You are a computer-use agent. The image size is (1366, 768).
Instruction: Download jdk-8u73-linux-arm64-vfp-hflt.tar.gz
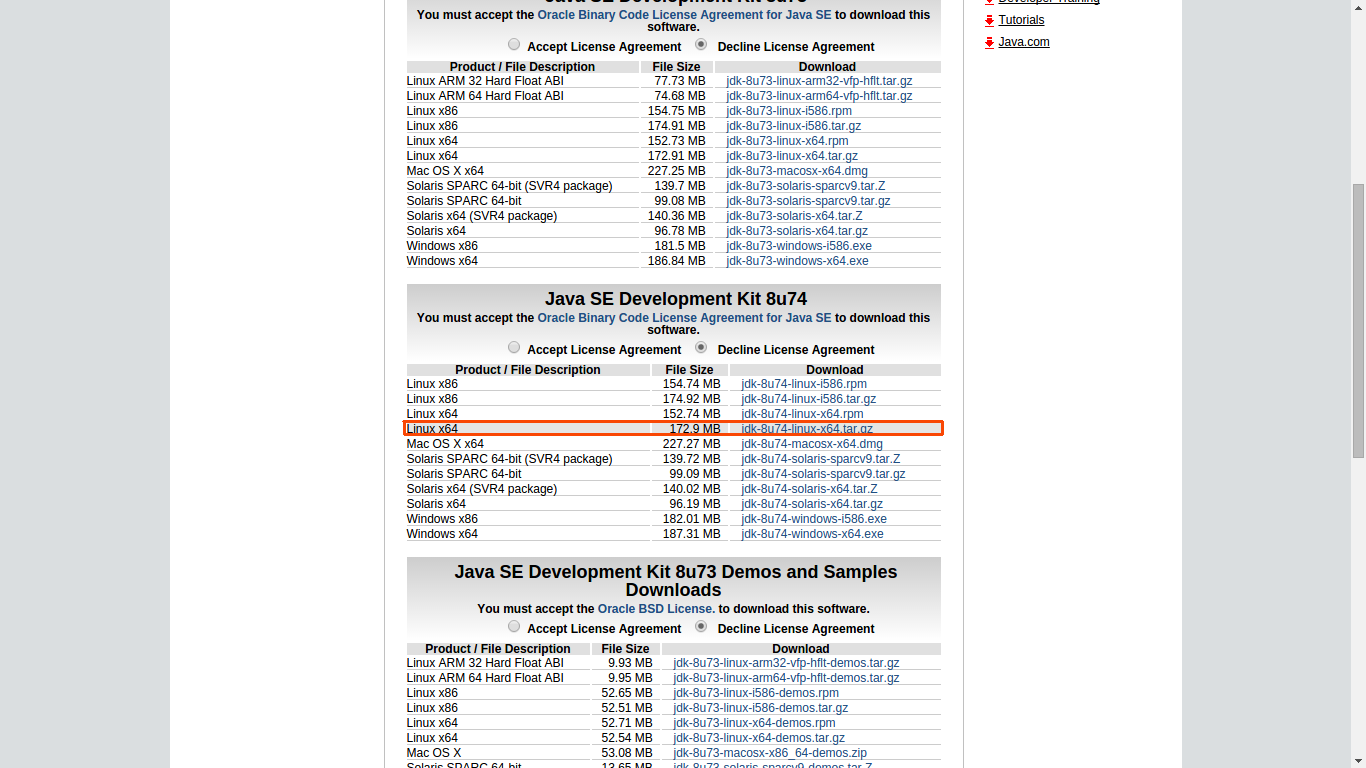(x=819, y=96)
